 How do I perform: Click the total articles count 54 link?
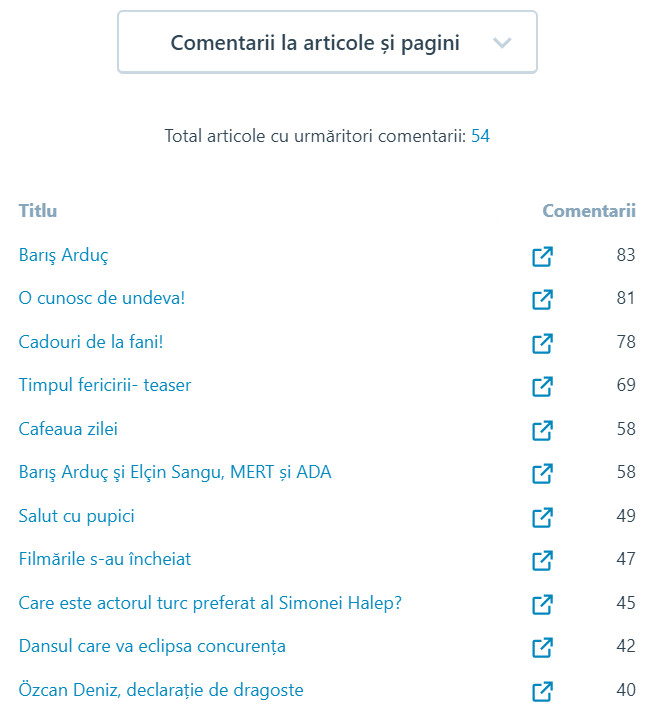point(480,136)
